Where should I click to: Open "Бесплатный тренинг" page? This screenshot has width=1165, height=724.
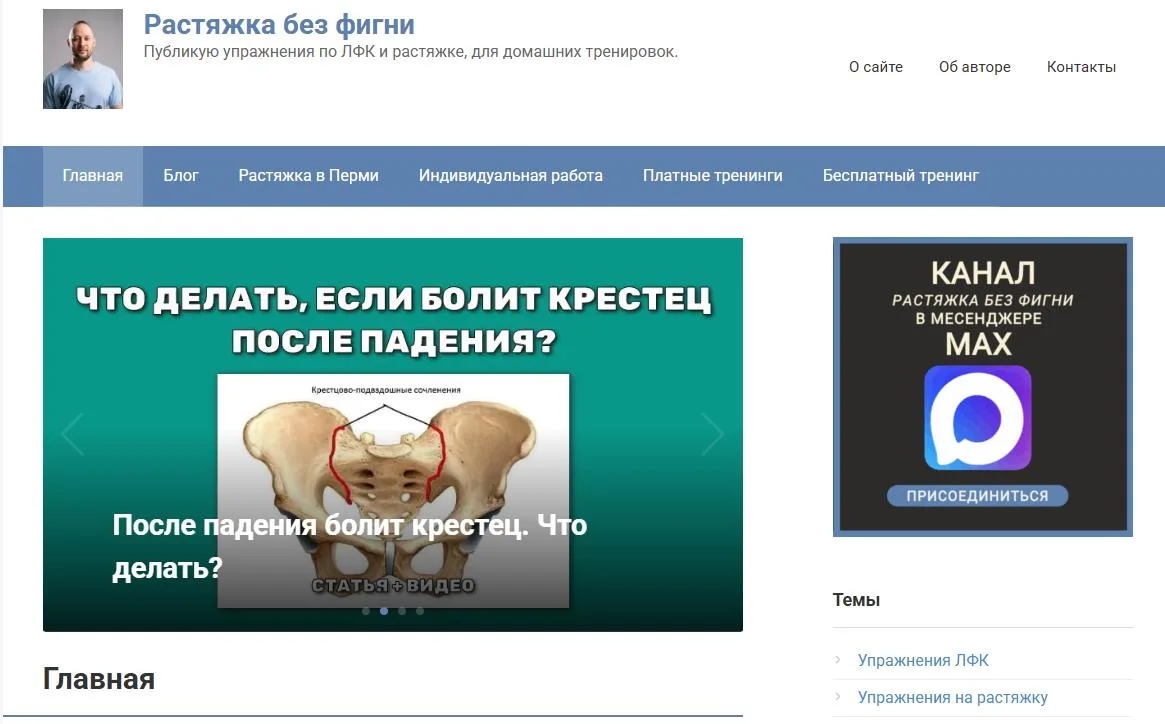(x=900, y=176)
